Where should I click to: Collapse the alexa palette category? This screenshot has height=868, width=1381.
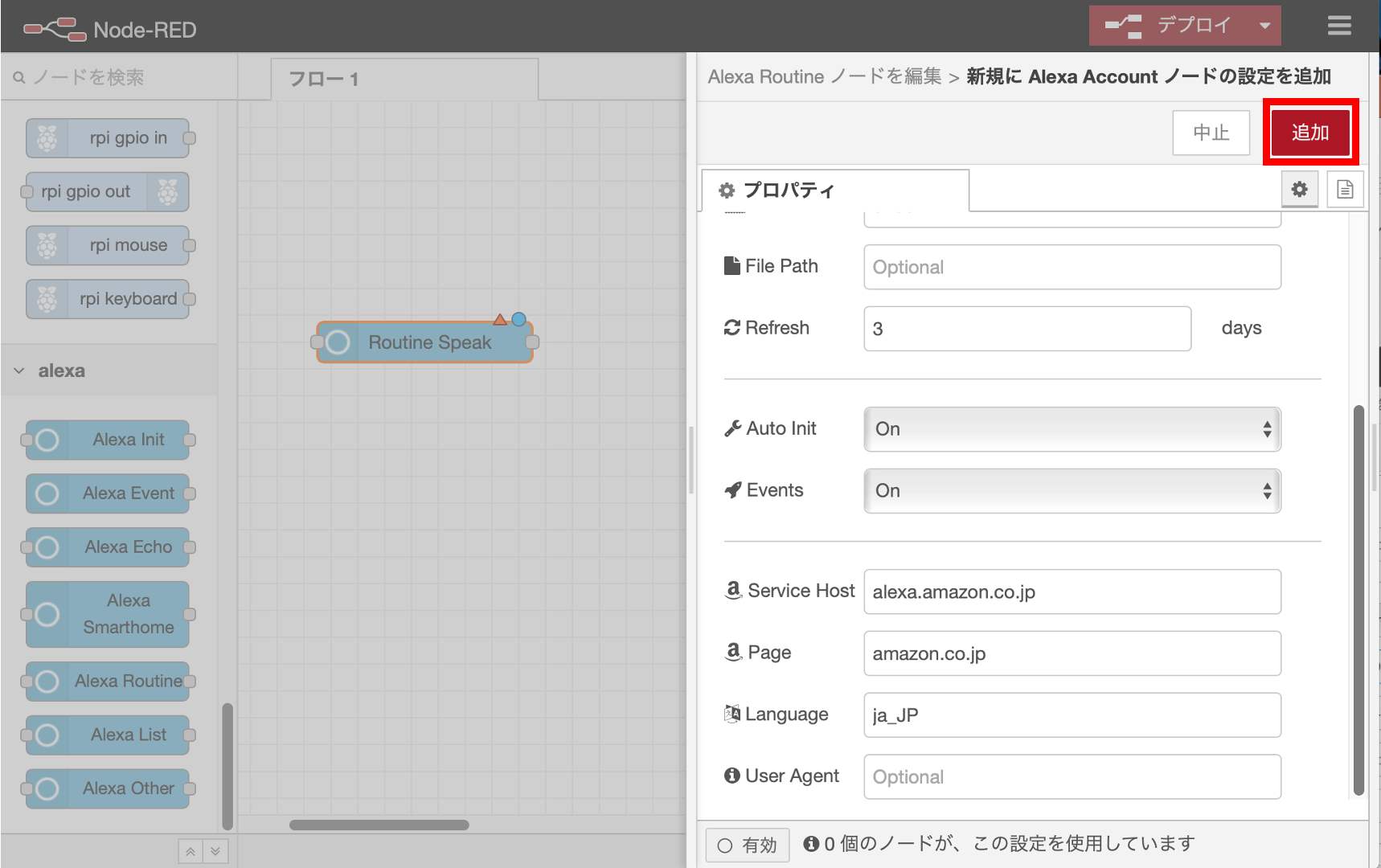coord(109,371)
